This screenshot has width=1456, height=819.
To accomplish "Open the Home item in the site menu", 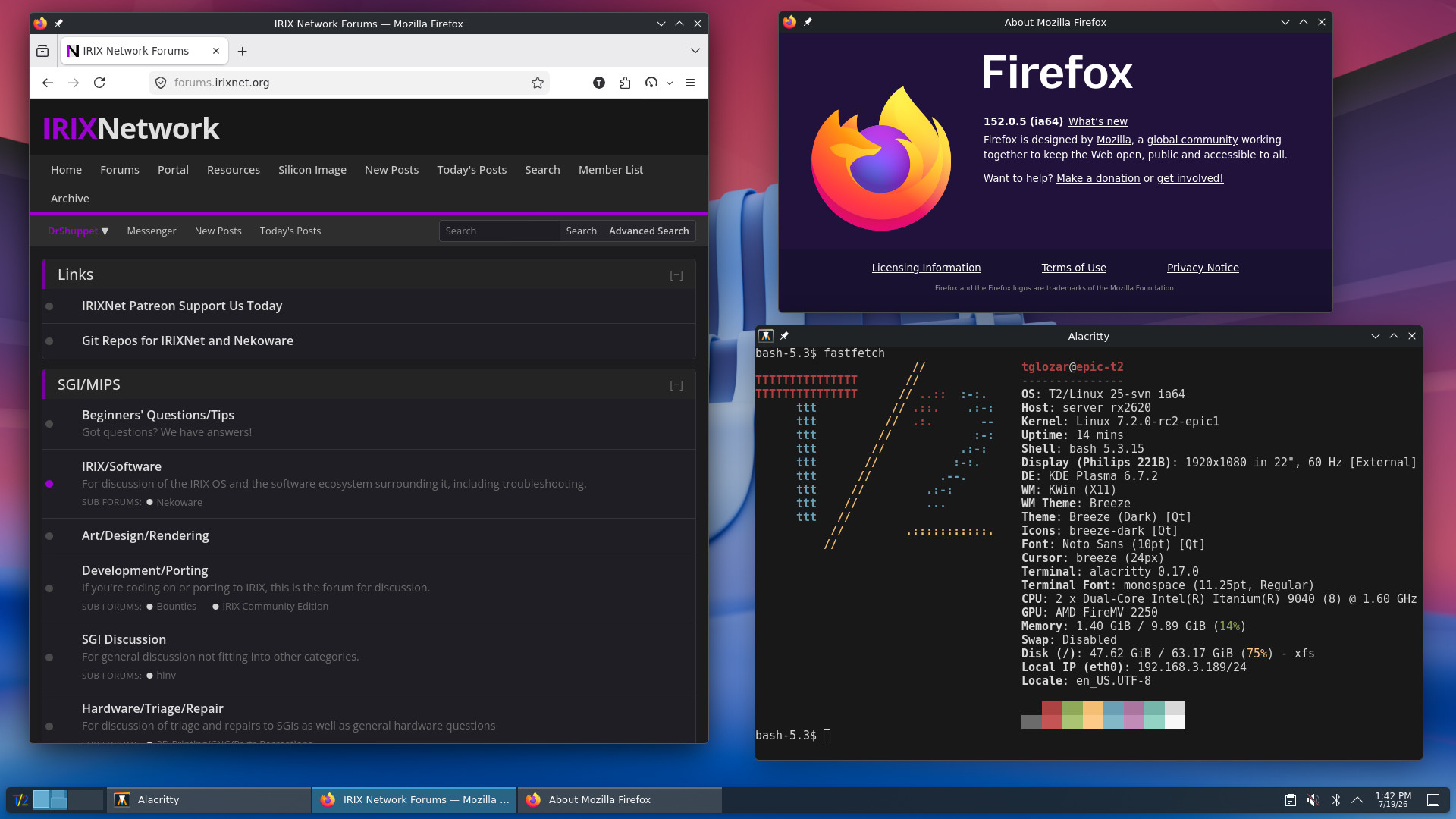I will point(66,170).
